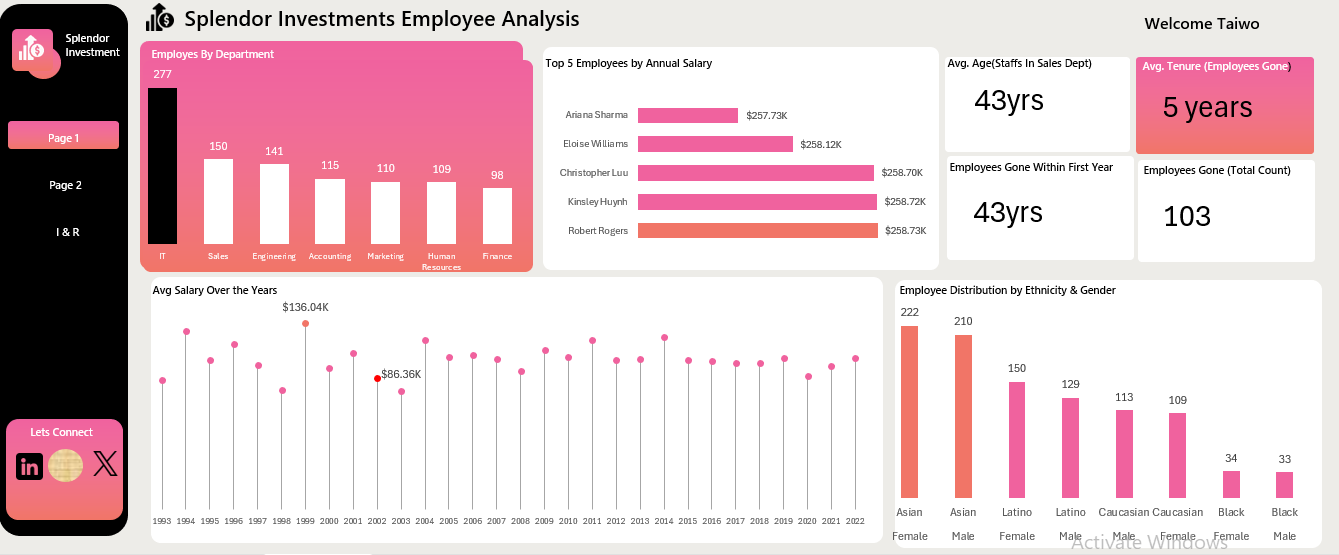This screenshot has width=1339, height=555.
Task: Click the Employees Gone total 103 value
Action: [1188, 216]
